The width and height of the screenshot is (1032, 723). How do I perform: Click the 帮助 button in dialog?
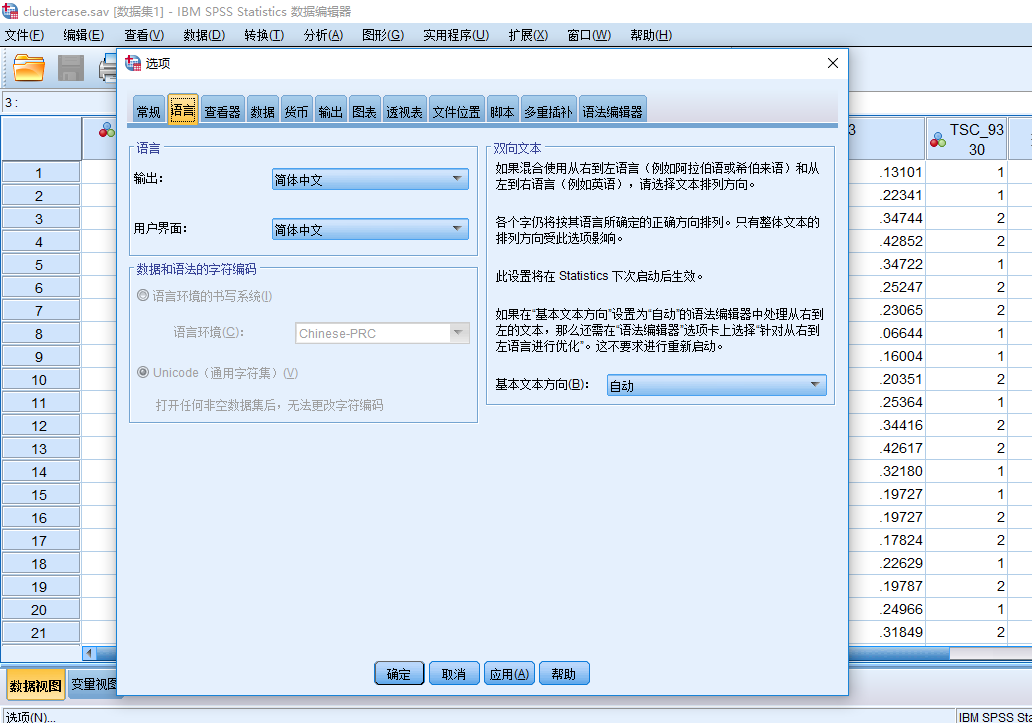pyautogui.click(x=563, y=674)
